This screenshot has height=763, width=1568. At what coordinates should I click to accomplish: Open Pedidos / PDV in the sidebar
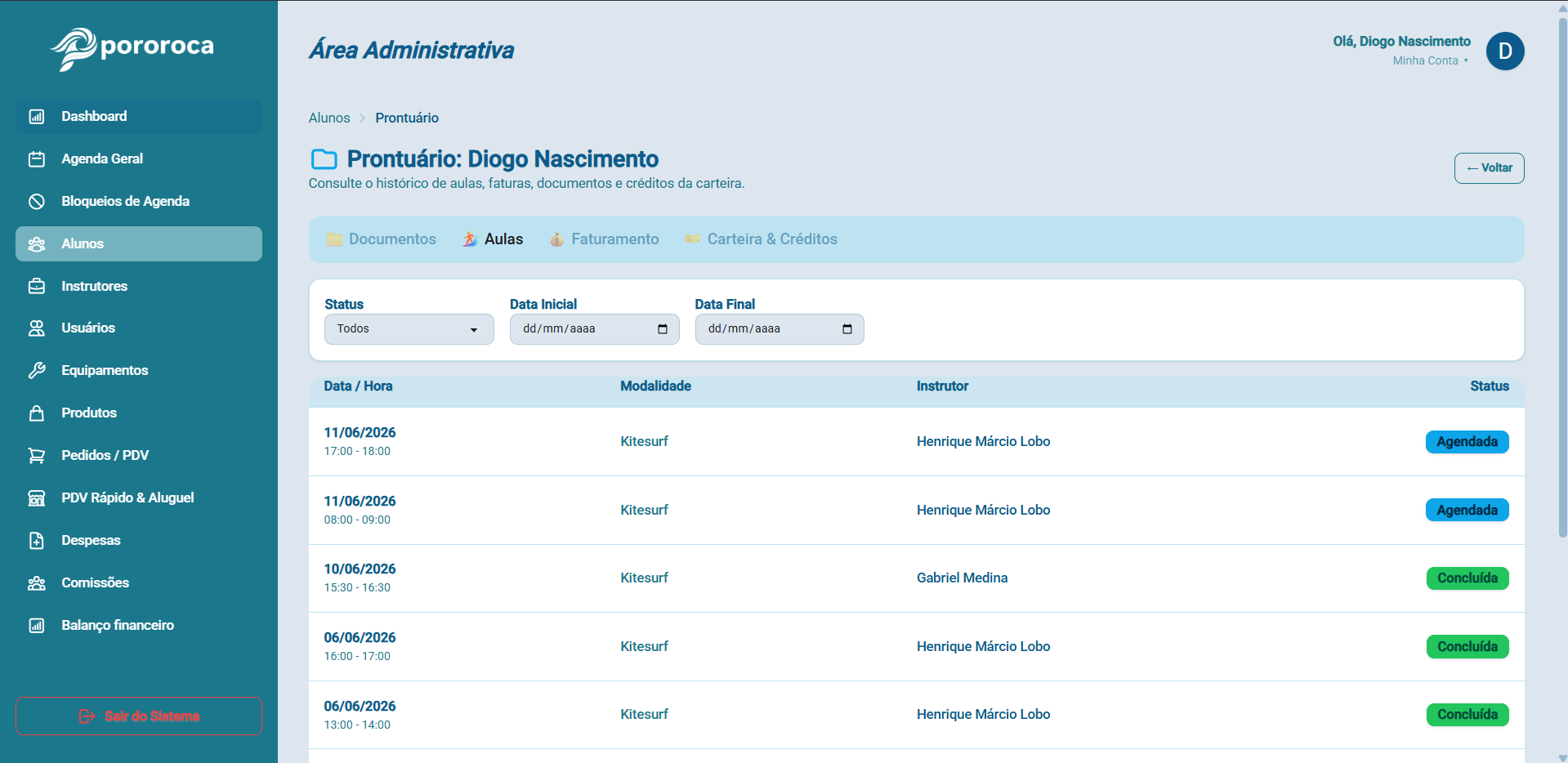coord(139,456)
